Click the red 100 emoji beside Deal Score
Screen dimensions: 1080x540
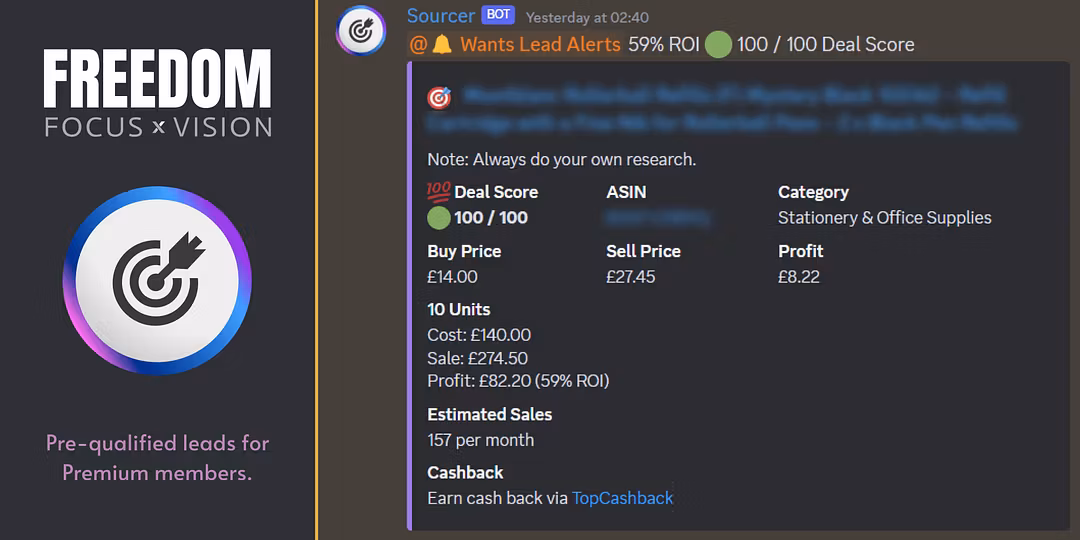tap(438, 191)
